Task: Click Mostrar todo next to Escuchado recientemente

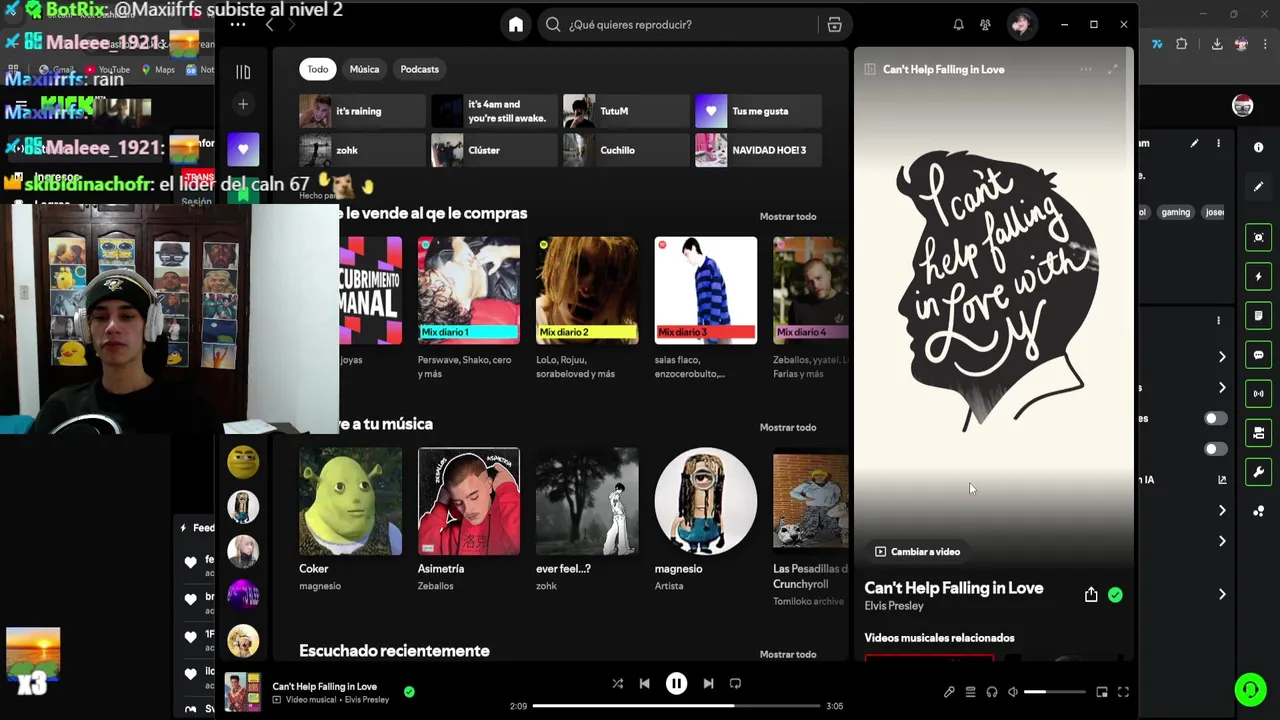Action: [x=788, y=654]
